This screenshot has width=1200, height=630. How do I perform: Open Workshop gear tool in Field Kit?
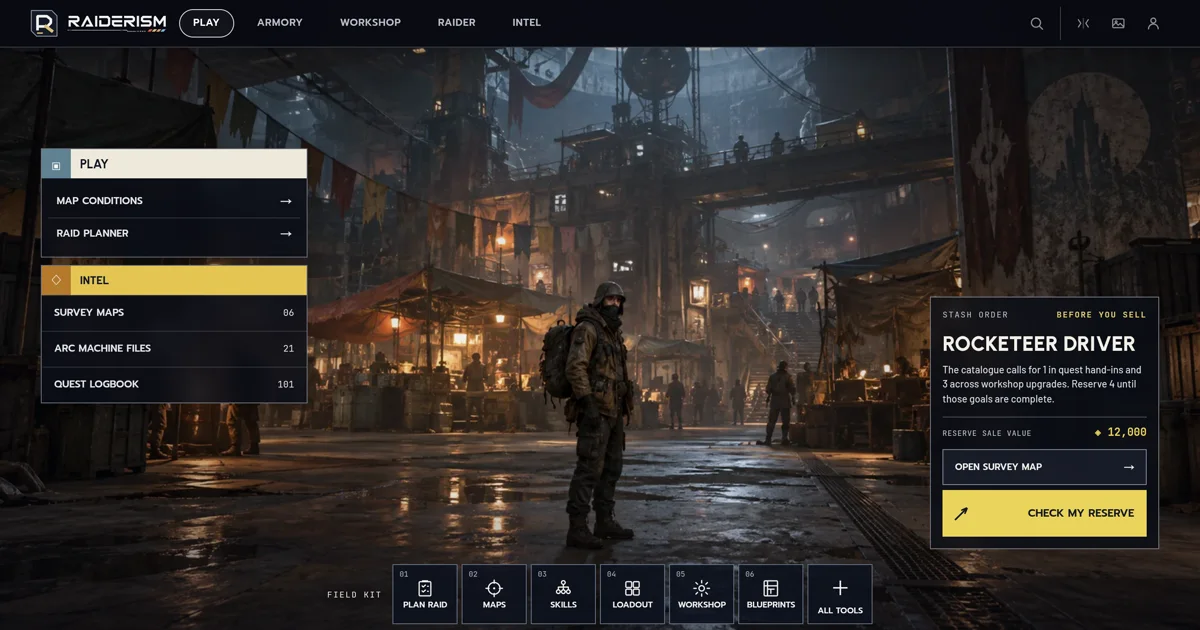click(x=702, y=594)
